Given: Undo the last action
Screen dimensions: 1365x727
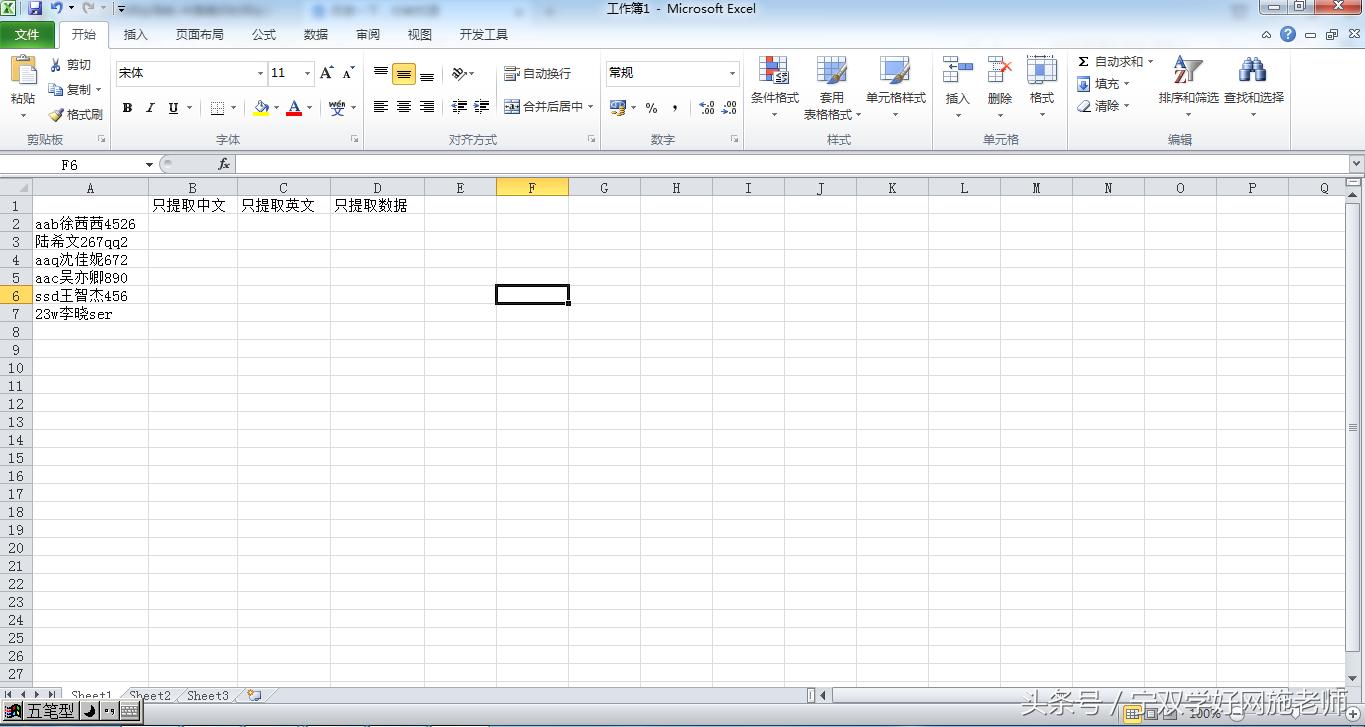Looking at the screenshot, I should 57,9.
